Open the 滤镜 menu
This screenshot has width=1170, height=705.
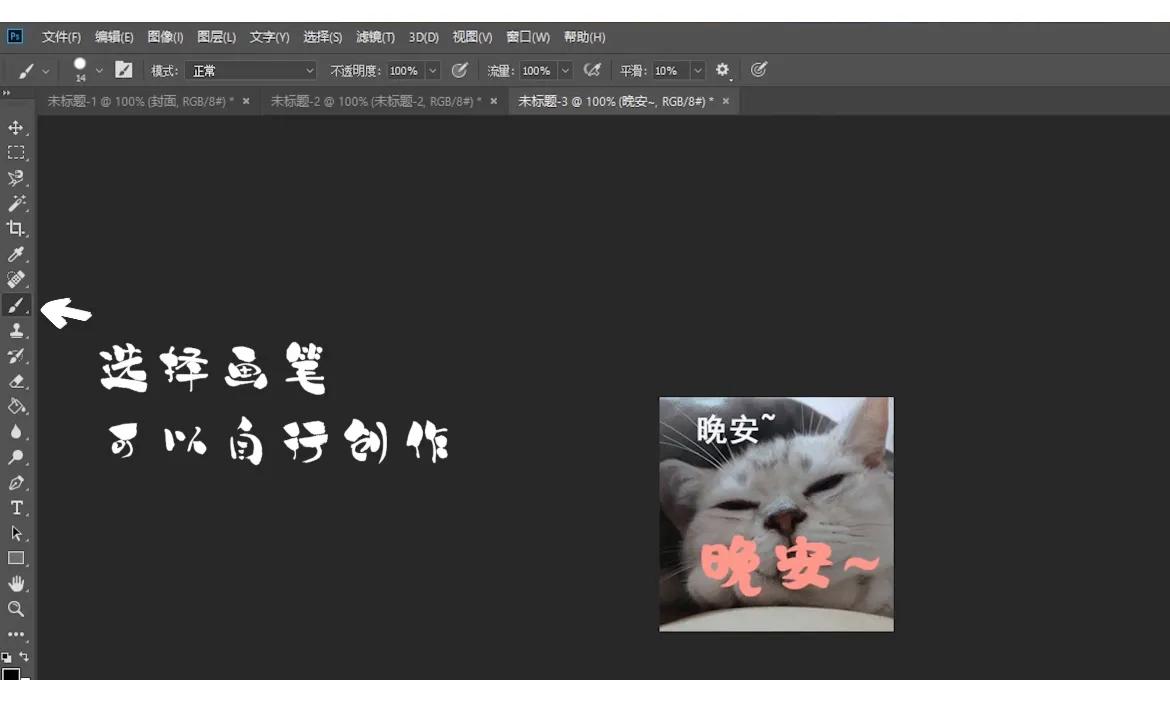tap(375, 37)
